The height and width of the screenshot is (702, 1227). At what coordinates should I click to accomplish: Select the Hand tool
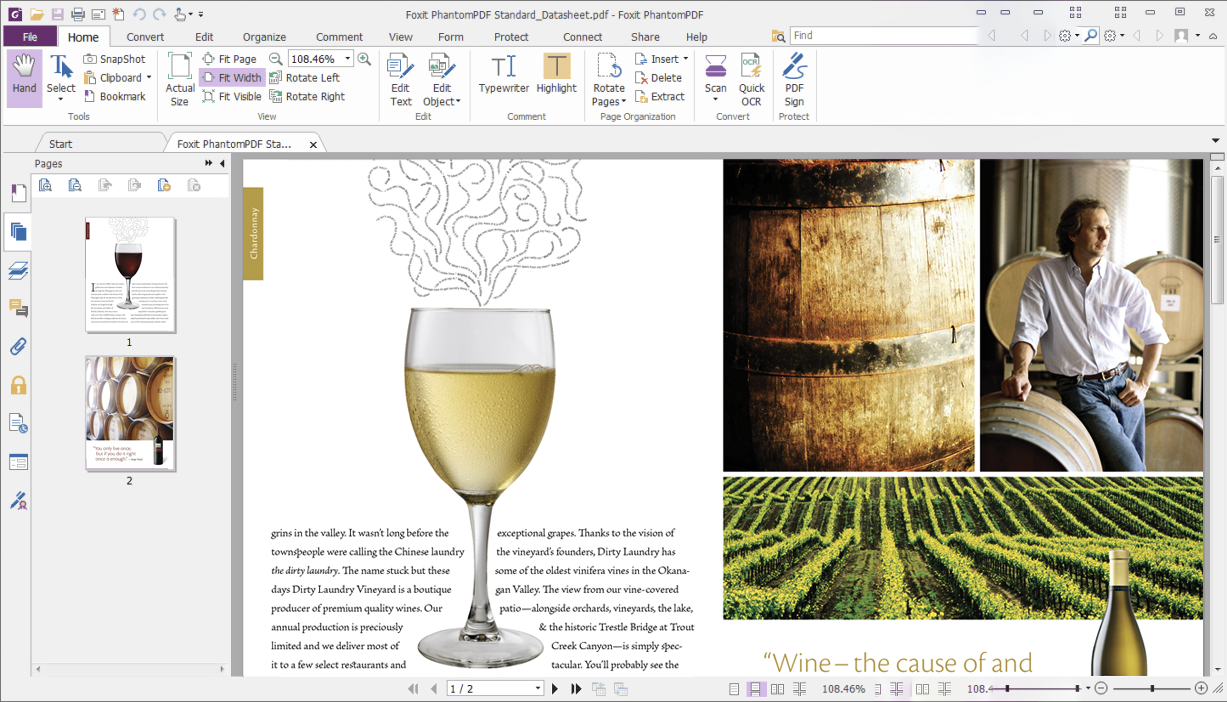25,78
